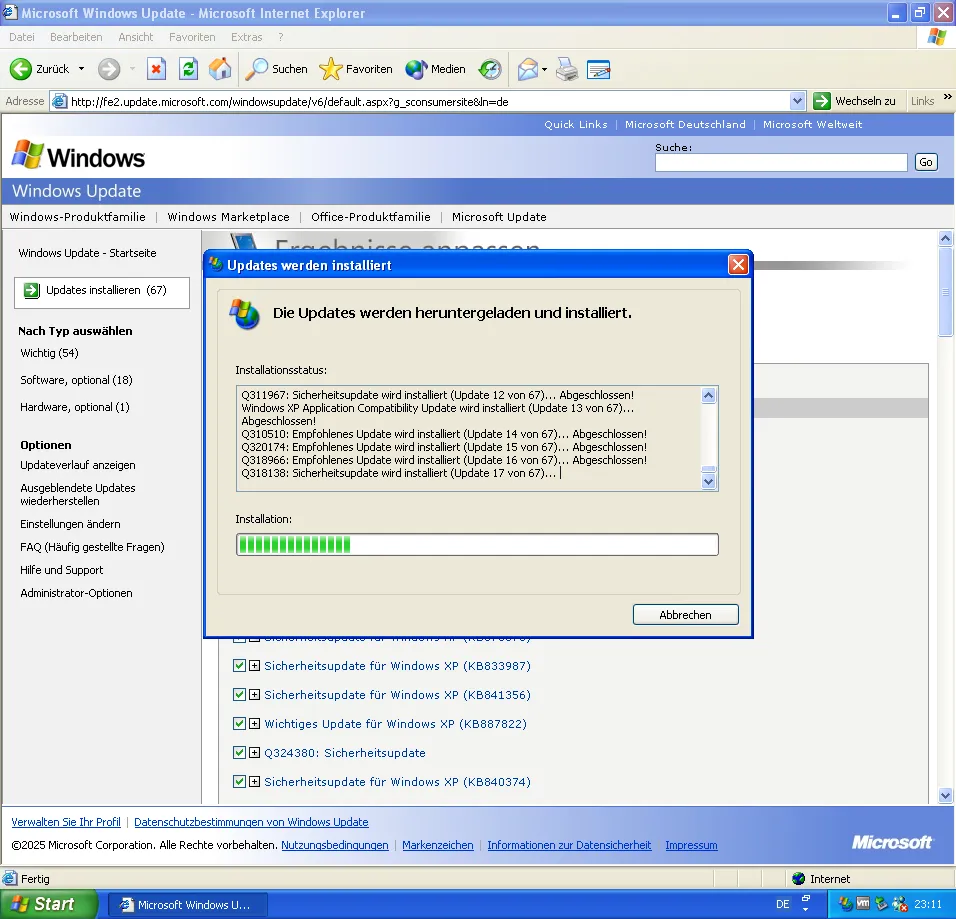The width and height of the screenshot is (956, 919).
Task: Open the Suchen search toolbar button
Action: (277, 69)
